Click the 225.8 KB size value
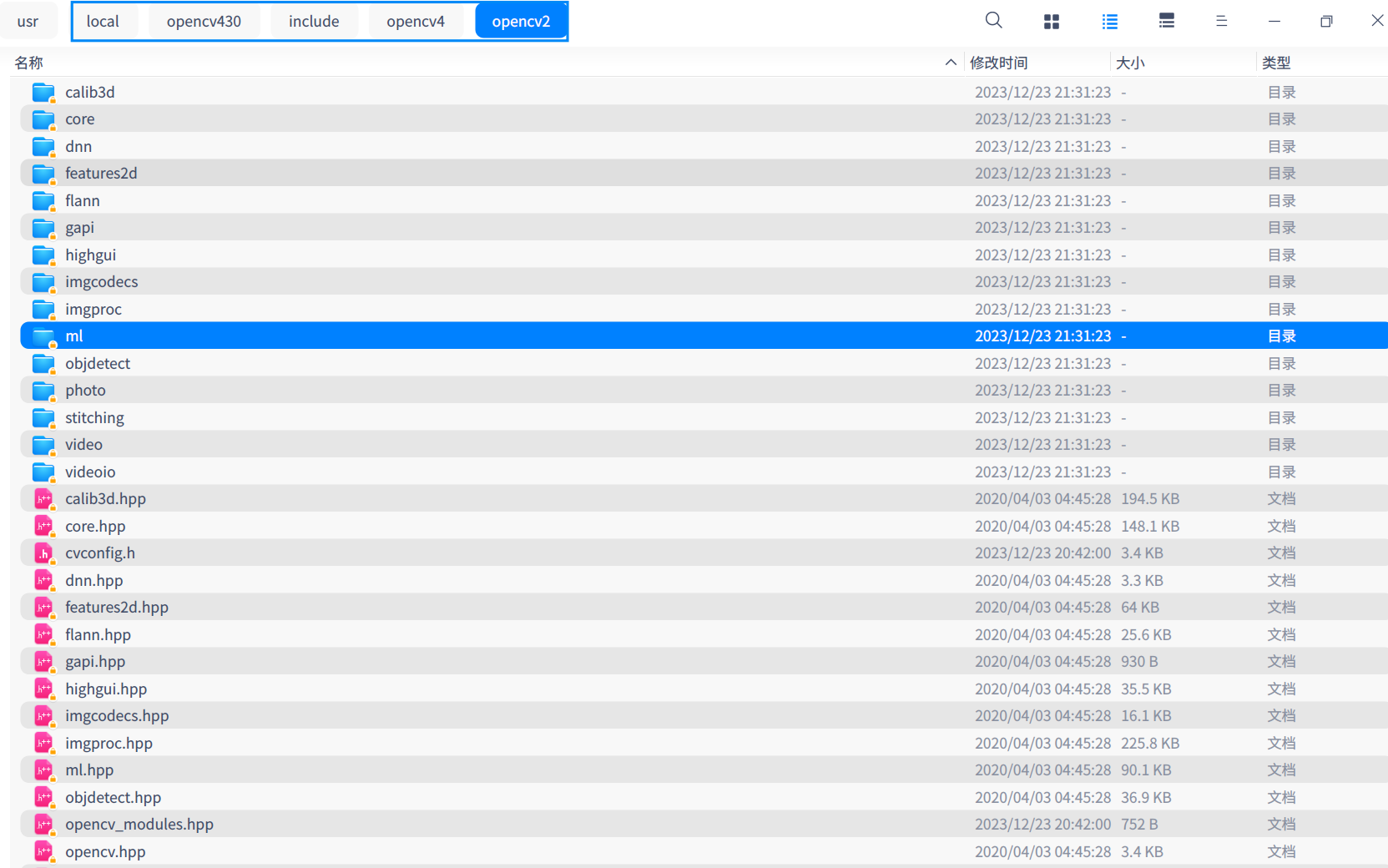This screenshot has width=1388, height=868. (x=1150, y=744)
